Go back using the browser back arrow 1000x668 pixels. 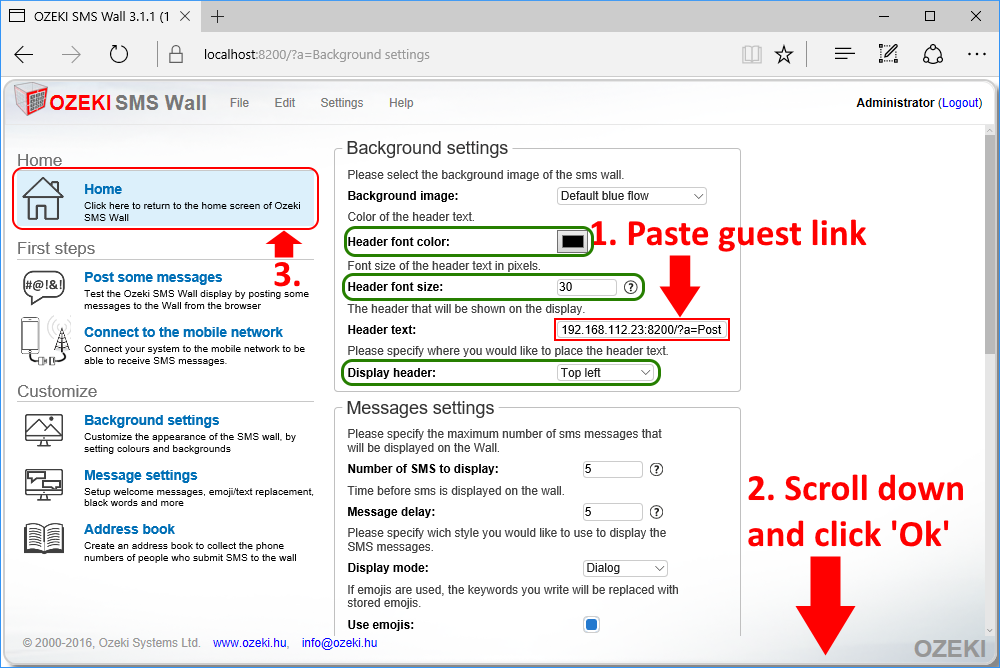24,55
